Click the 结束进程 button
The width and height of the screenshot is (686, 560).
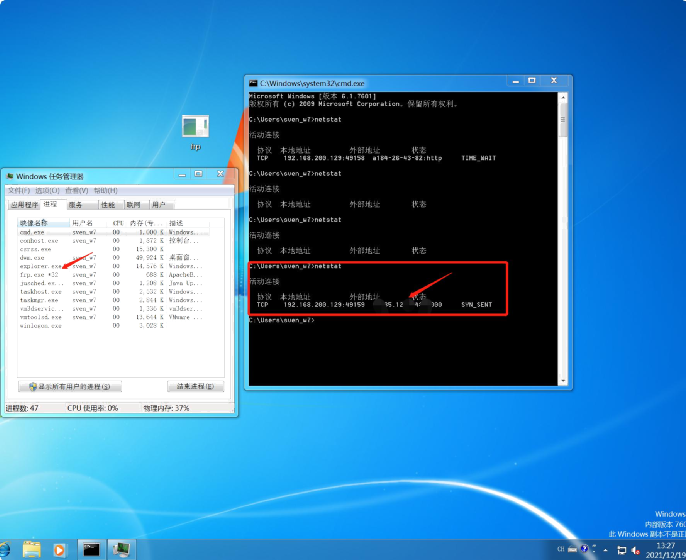(x=195, y=386)
